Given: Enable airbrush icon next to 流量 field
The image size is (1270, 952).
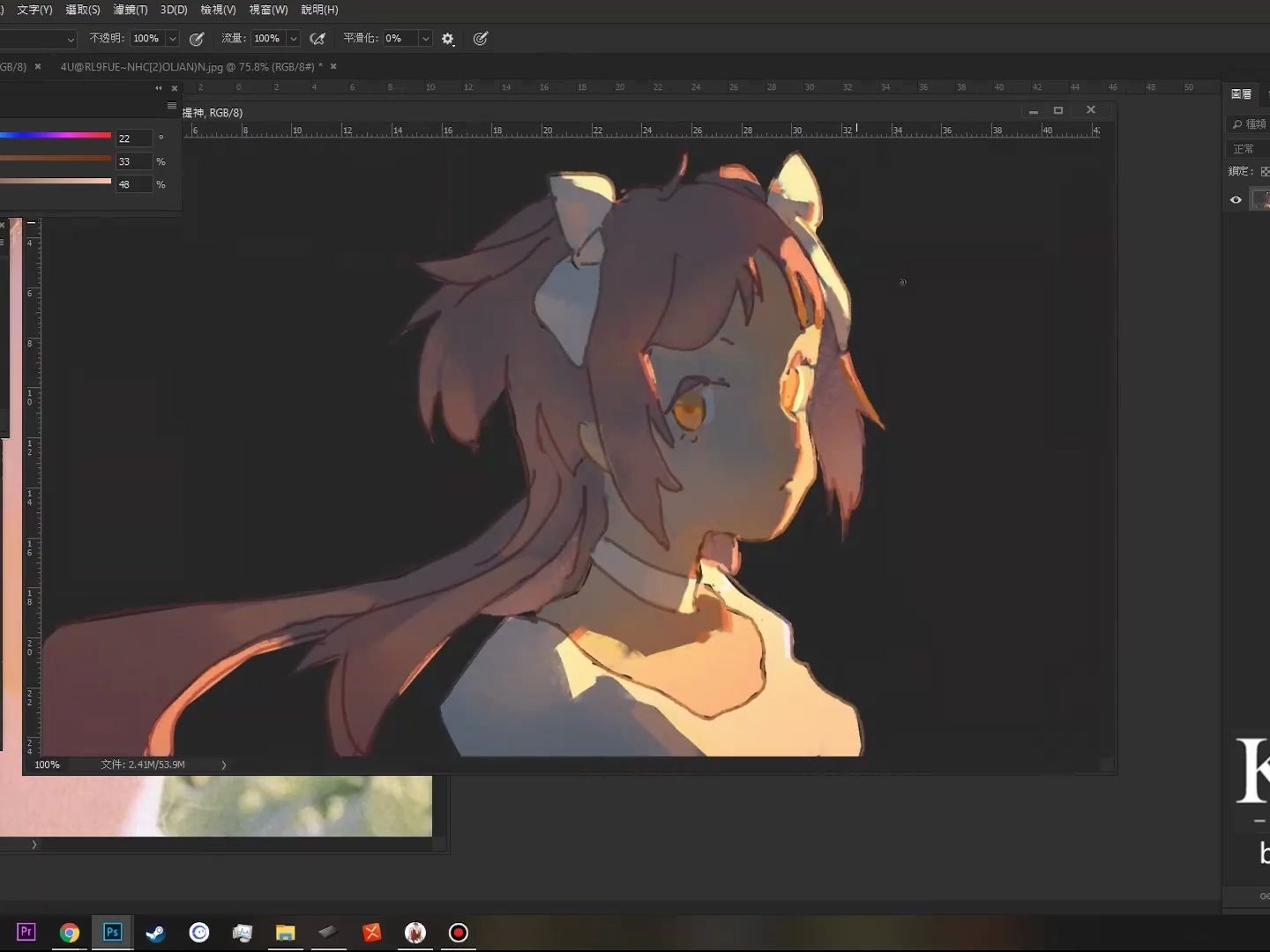Looking at the screenshot, I should pos(317,39).
